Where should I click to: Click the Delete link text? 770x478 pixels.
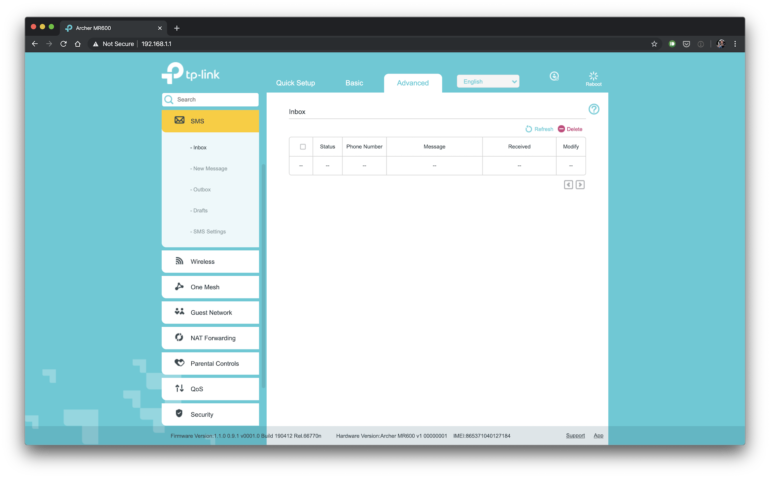pyautogui.click(x=574, y=129)
